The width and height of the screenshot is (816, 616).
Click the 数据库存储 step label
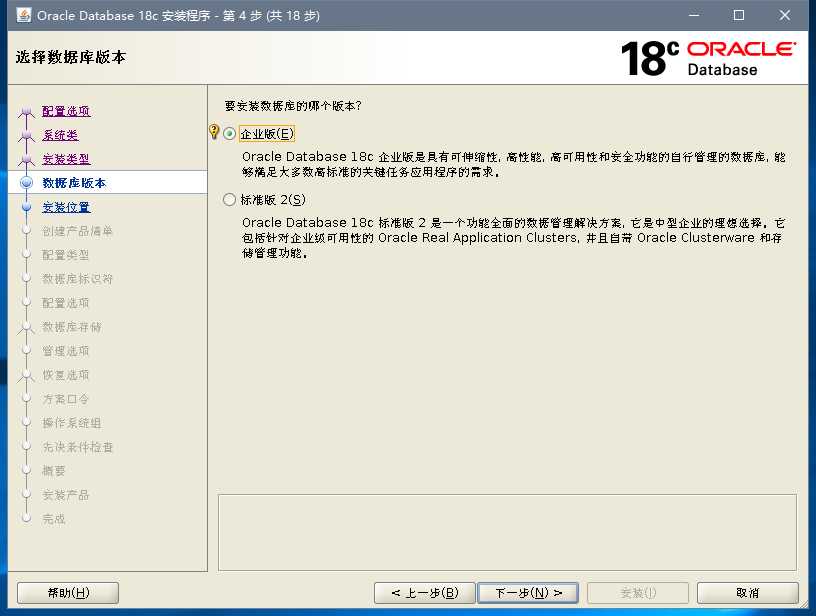pos(72,327)
